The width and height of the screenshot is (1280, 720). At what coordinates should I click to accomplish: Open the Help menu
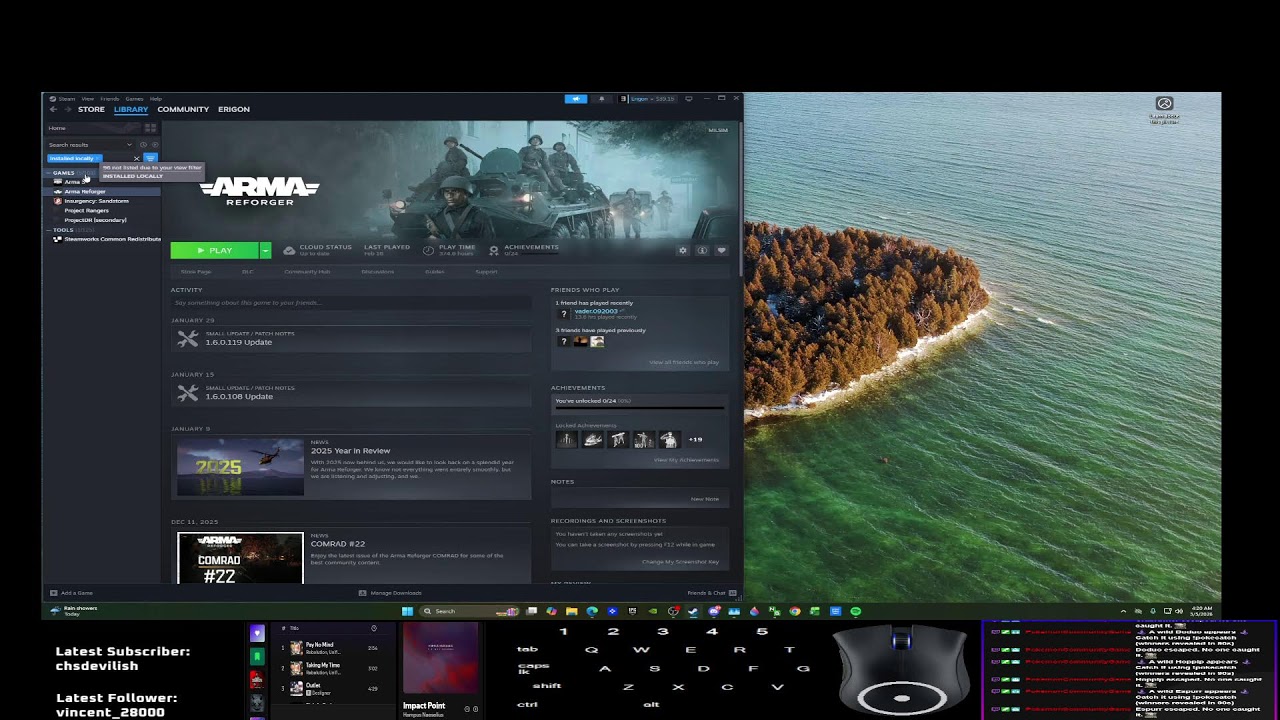pyautogui.click(x=156, y=99)
